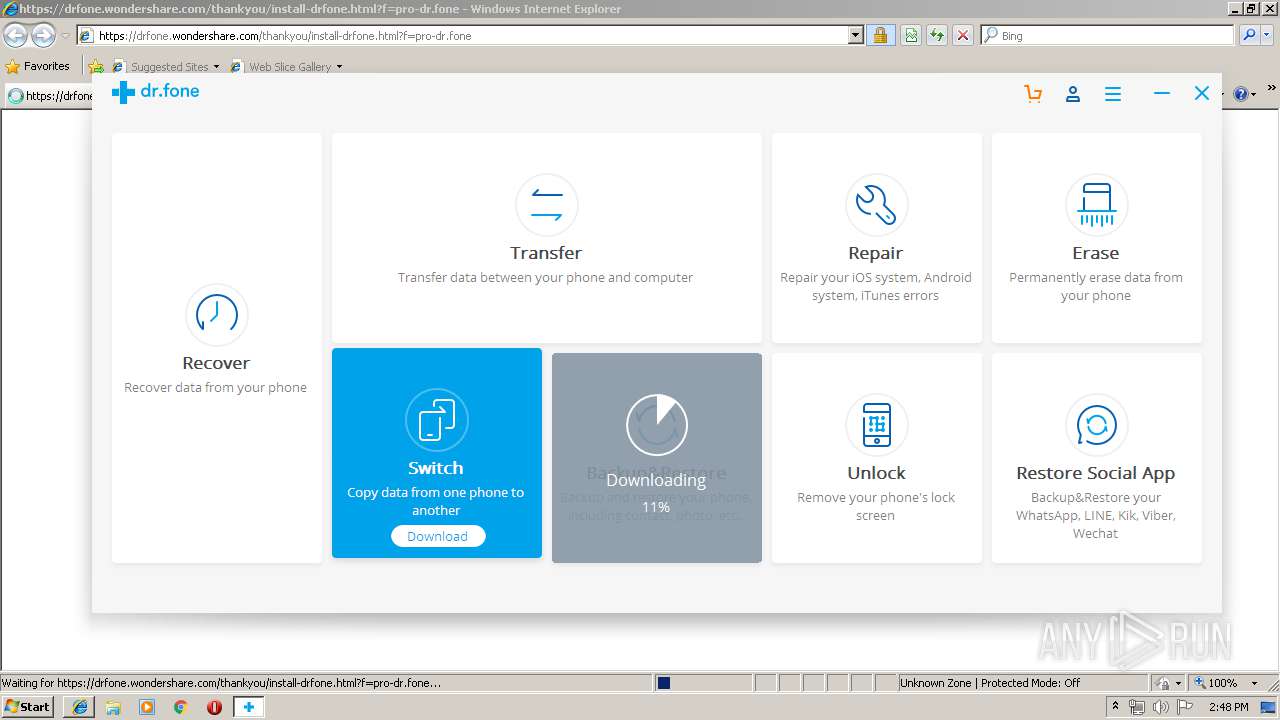The width and height of the screenshot is (1280, 720).
Task: Click the Internet Explorer taskbar icon
Action: click(80, 707)
